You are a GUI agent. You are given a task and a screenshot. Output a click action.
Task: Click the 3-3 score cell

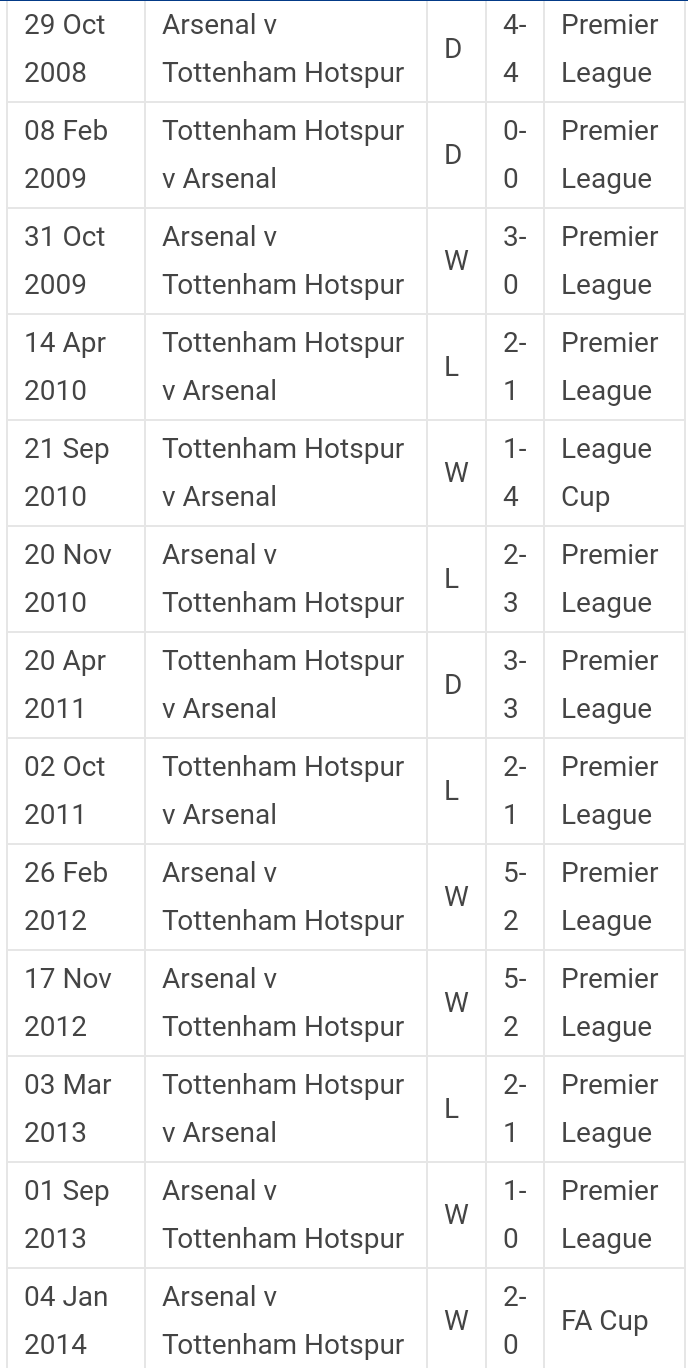514,685
